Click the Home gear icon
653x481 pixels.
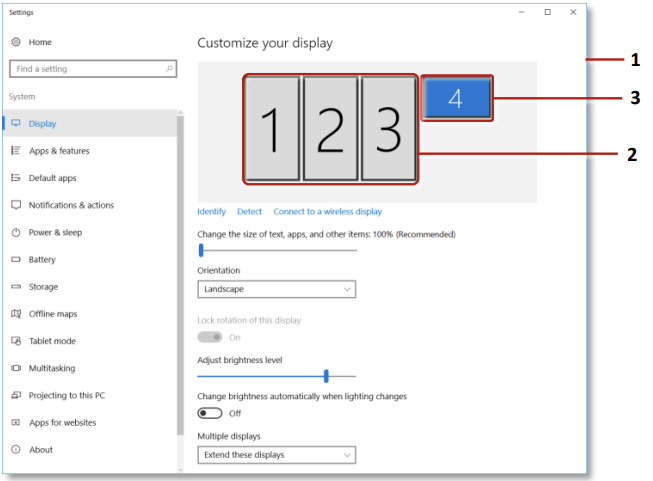pyautogui.click(x=16, y=42)
